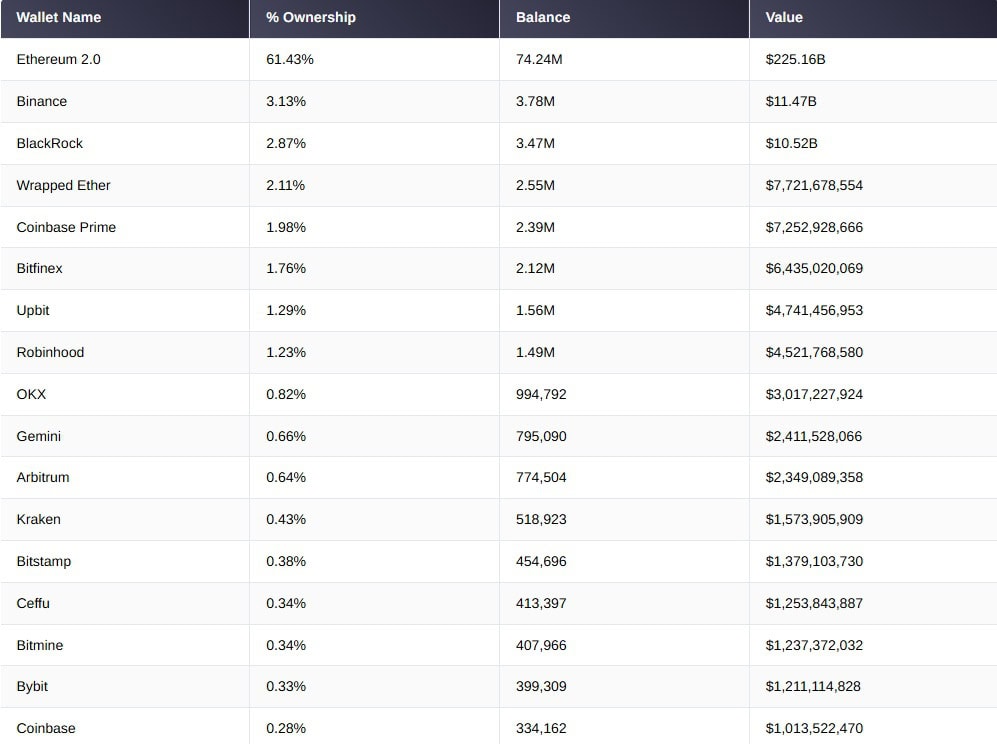Select the Upbit wallet name

pos(33,310)
